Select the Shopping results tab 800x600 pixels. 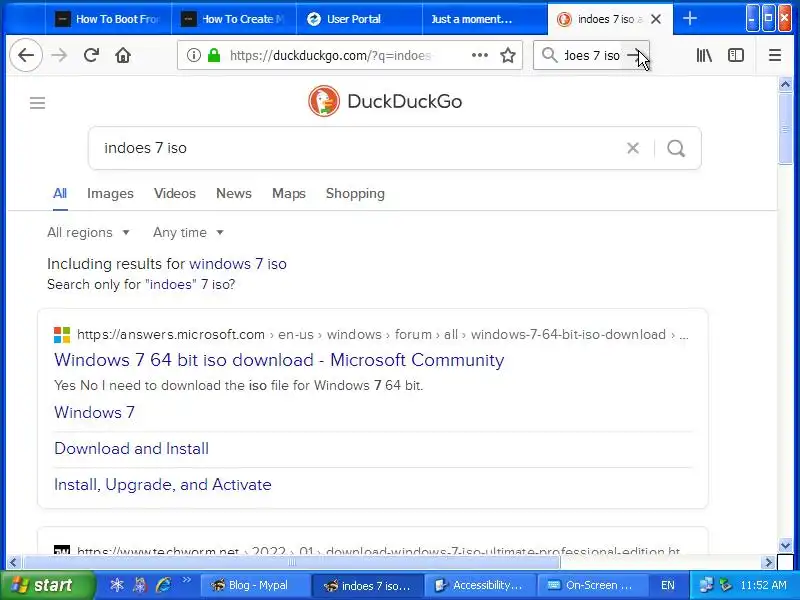click(355, 193)
